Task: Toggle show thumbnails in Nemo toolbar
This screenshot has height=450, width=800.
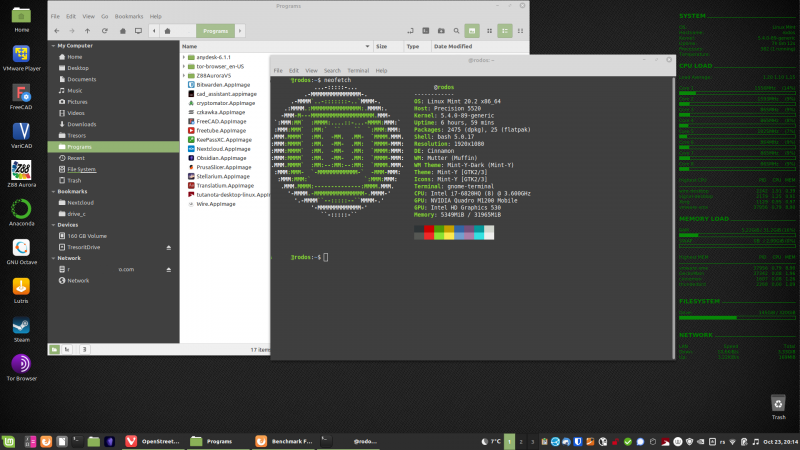Action: [472, 31]
